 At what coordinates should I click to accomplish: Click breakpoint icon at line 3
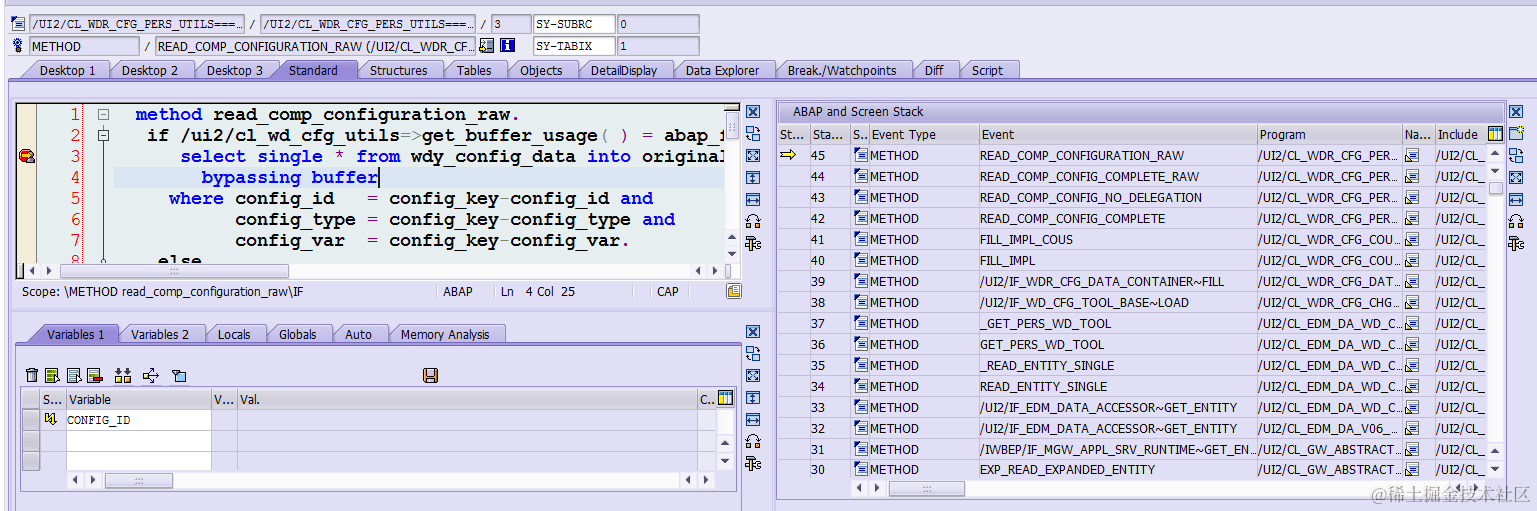coord(27,156)
